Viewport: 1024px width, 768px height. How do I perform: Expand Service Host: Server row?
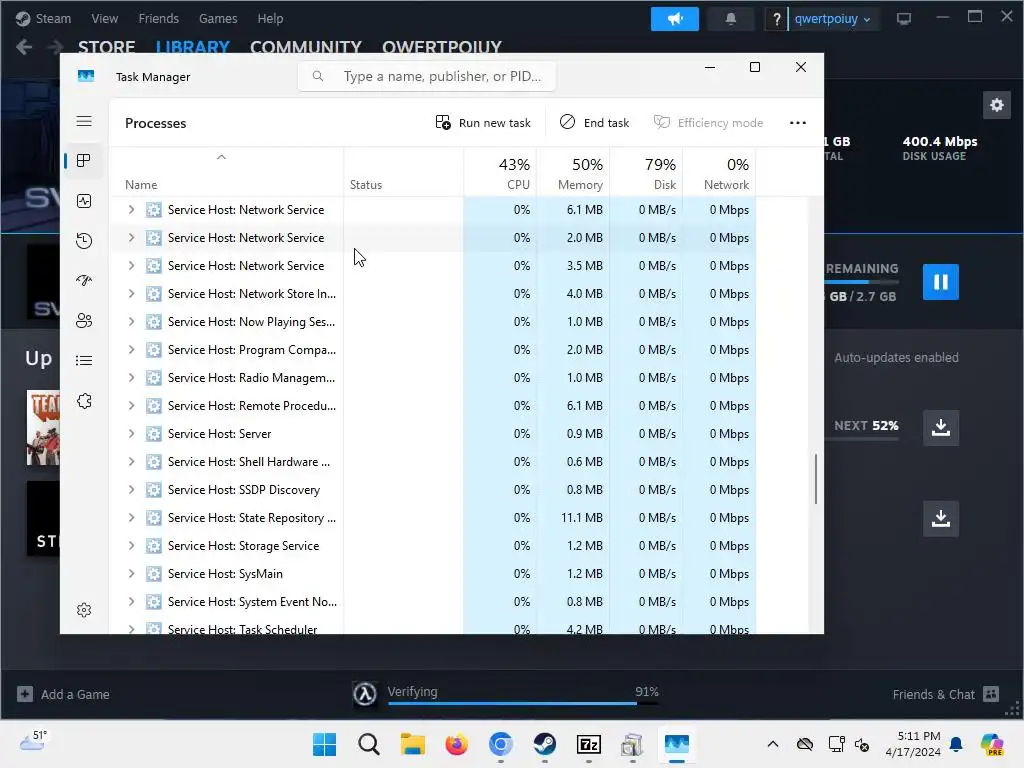click(131, 434)
